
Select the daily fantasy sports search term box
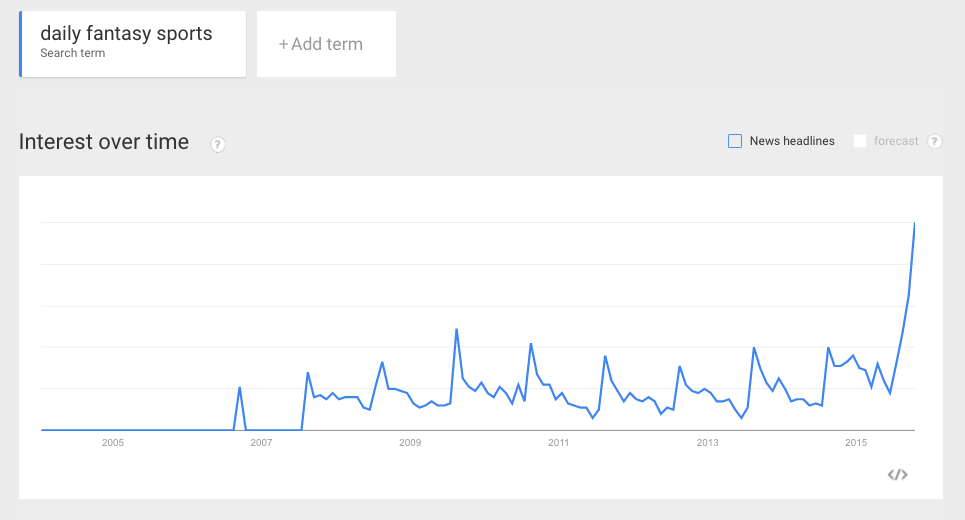pyautogui.click(x=133, y=44)
